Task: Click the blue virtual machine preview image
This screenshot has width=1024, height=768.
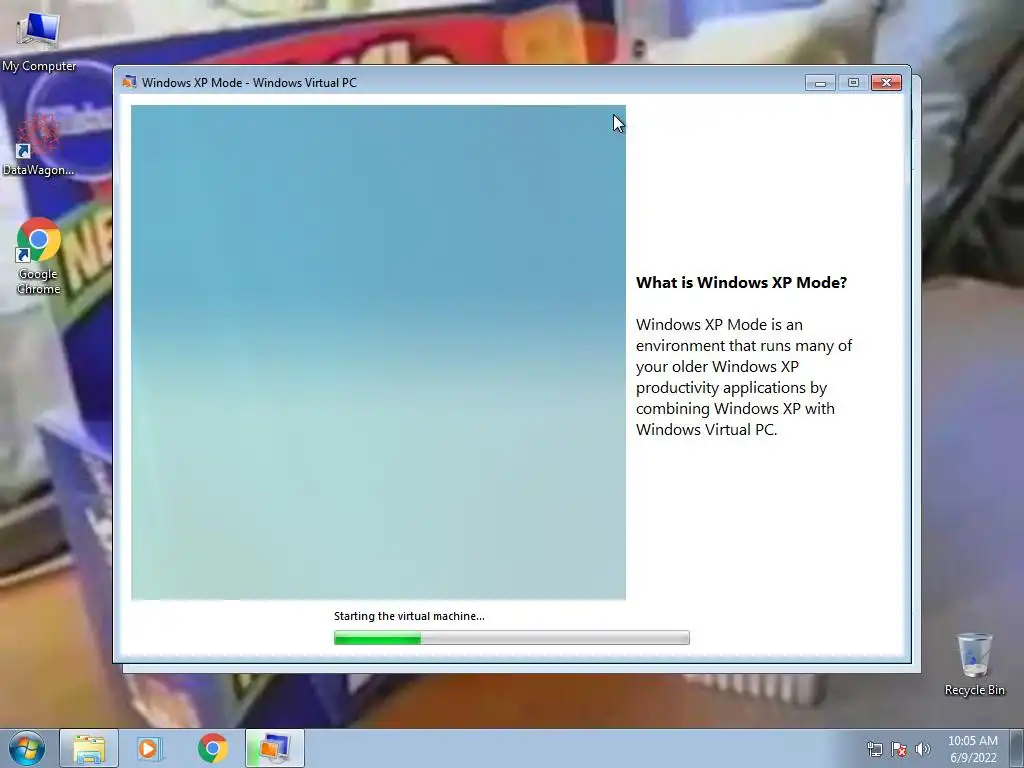Action: (x=378, y=352)
